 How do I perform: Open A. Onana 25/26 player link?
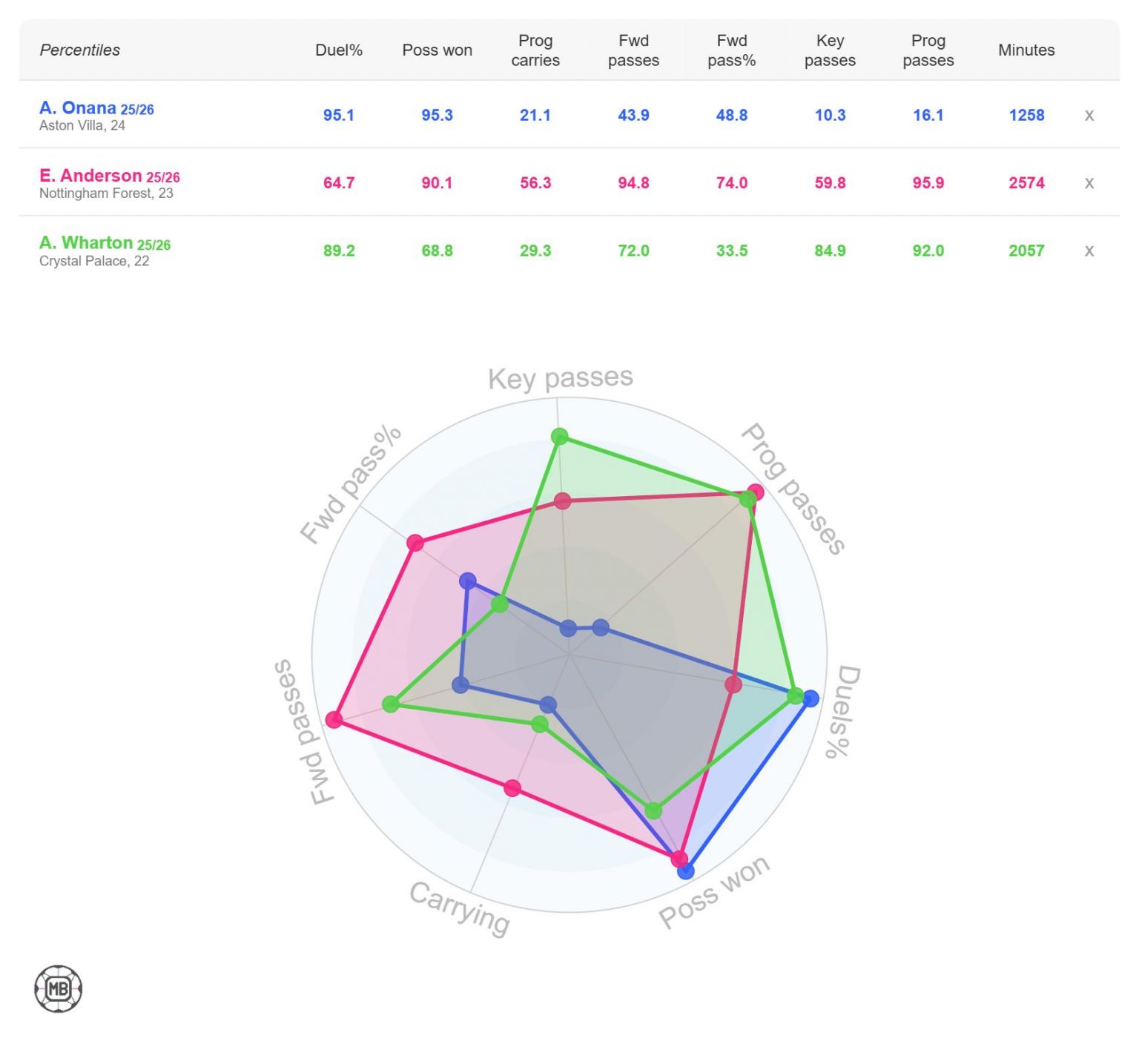96,108
